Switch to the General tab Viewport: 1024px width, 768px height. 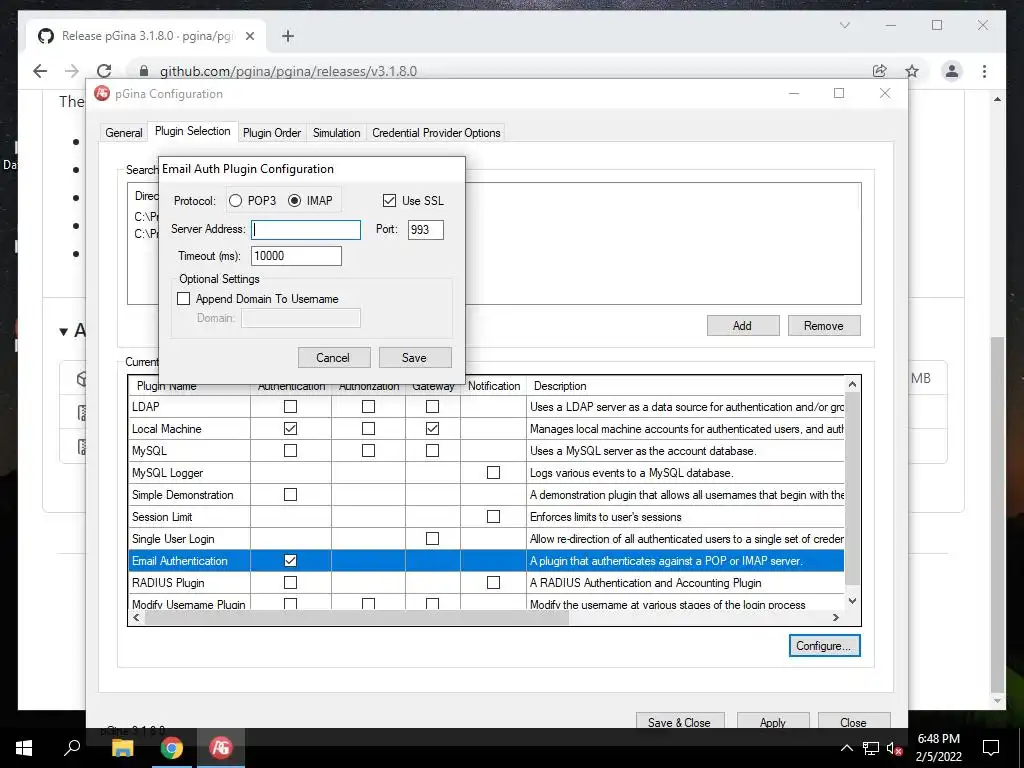[123, 133]
